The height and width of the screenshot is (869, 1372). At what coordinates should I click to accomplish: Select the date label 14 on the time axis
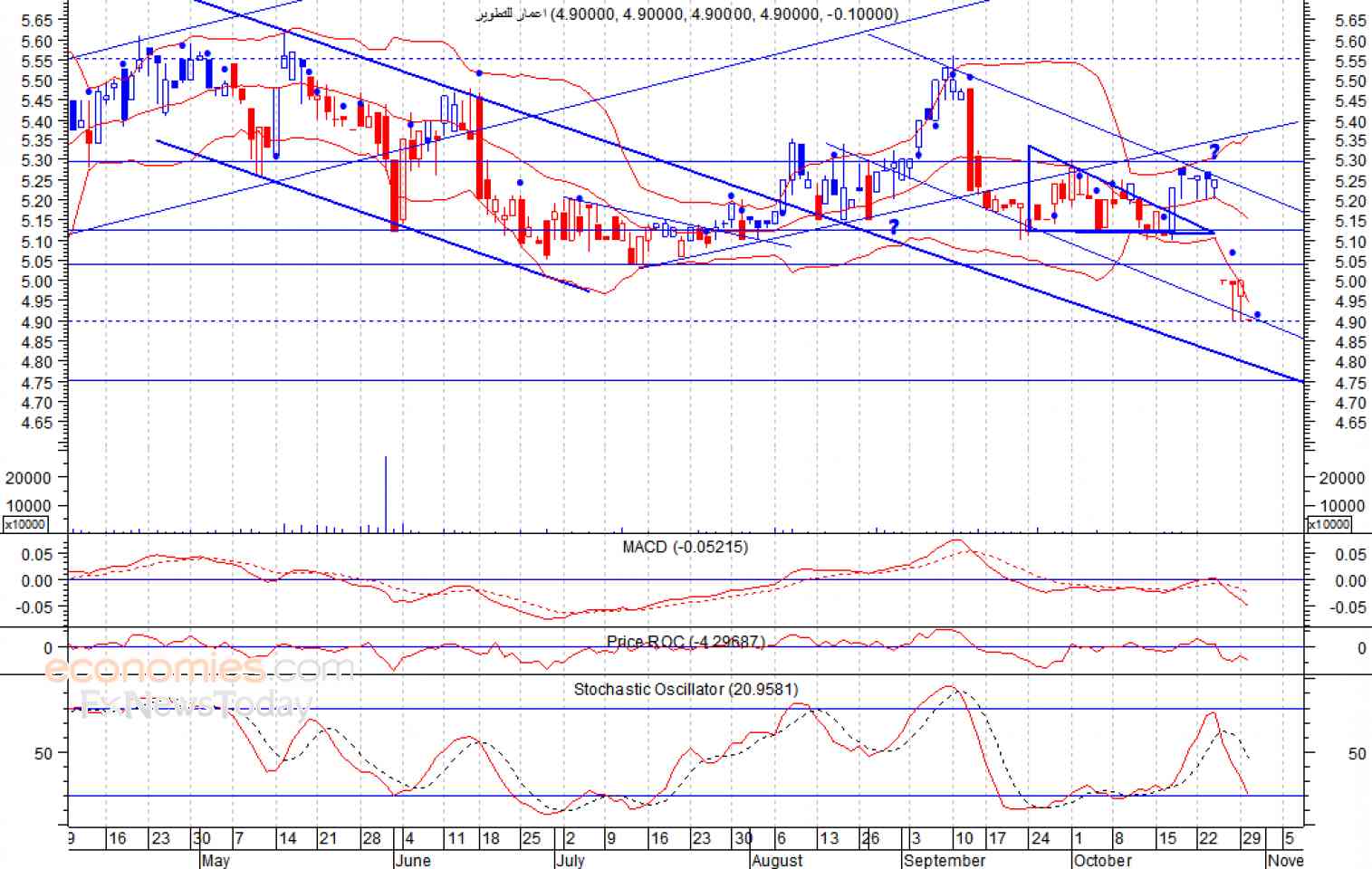287,838
